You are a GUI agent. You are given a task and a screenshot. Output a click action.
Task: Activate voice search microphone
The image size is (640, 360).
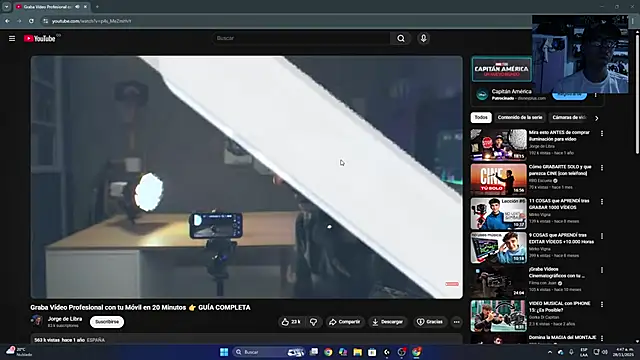[x=423, y=38]
